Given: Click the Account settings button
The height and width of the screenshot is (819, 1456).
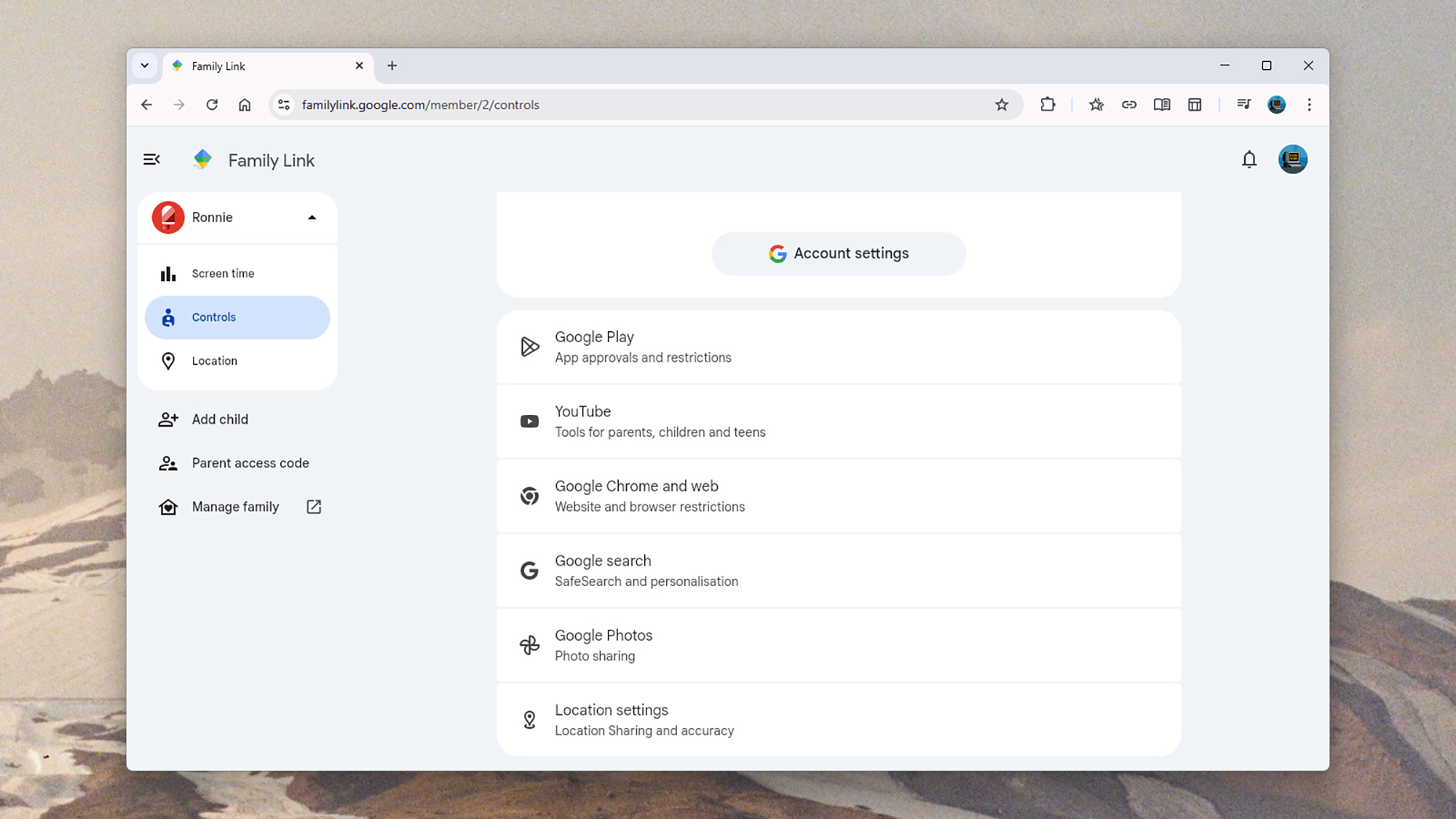Looking at the screenshot, I should point(839,253).
